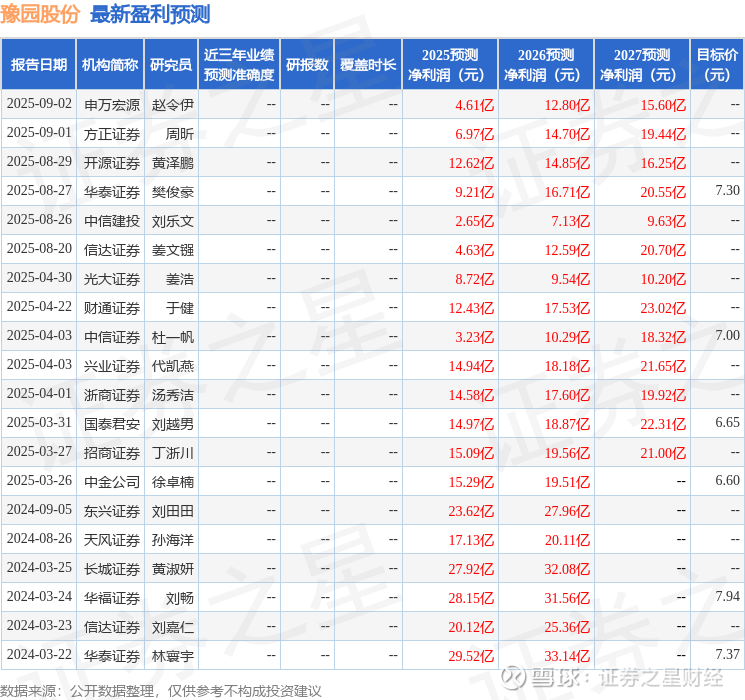Click analyst name 樊俊豪
The height and width of the screenshot is (700, 745).
(172, 192)
